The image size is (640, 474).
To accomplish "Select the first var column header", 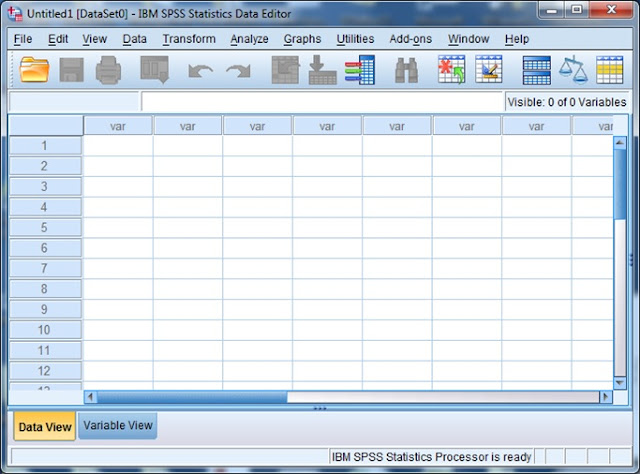I will pos(118,126).
